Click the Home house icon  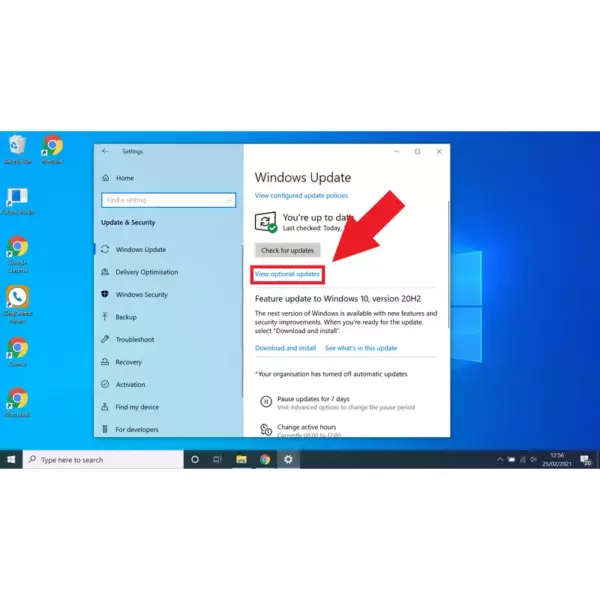(106, 178)
